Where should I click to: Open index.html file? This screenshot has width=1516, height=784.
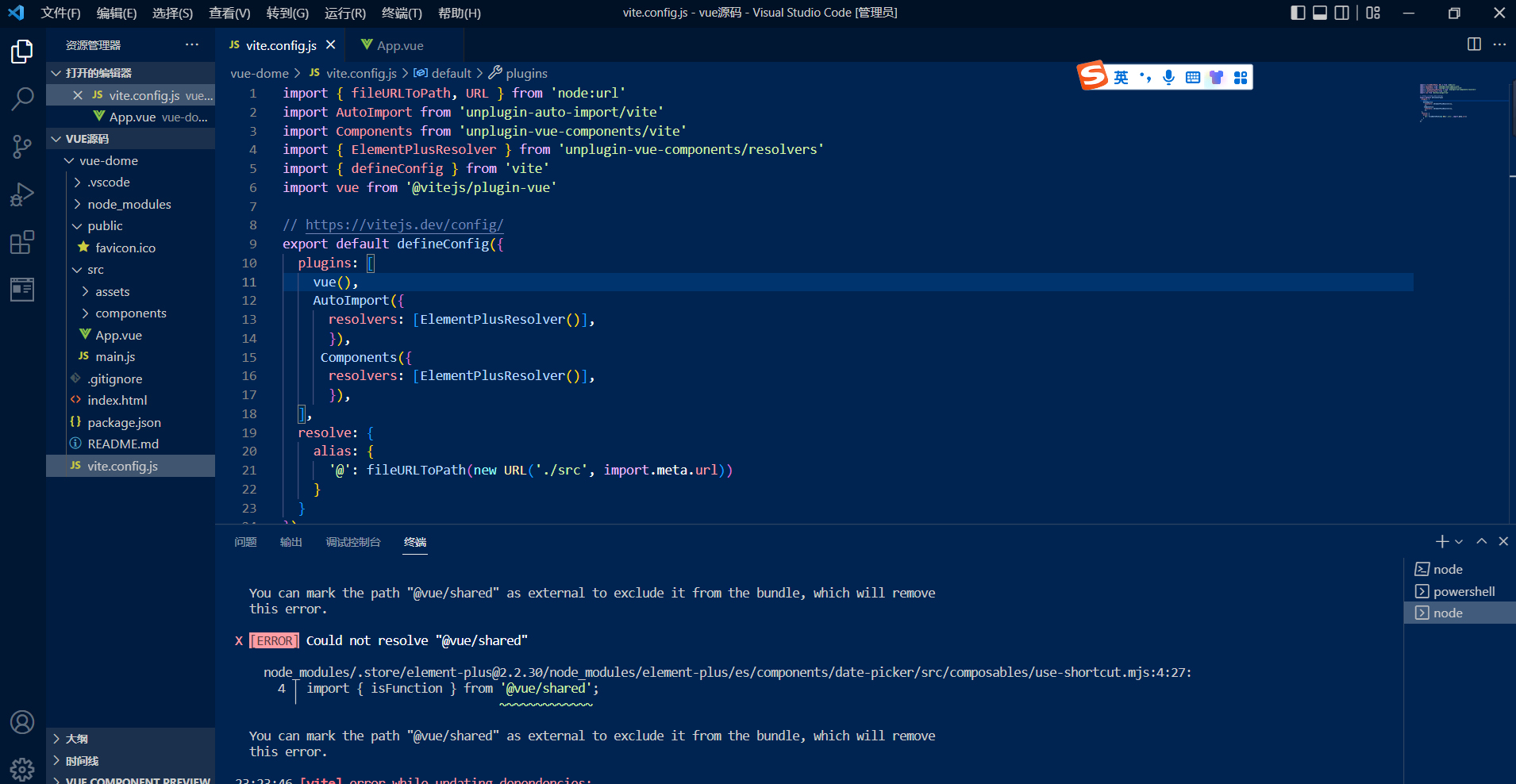(x=130, y=400)
